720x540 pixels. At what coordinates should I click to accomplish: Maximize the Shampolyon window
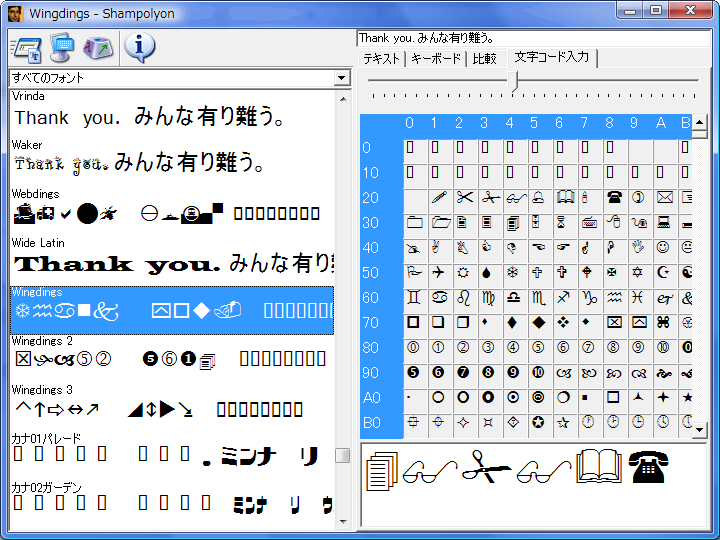[x=656, y=10]
